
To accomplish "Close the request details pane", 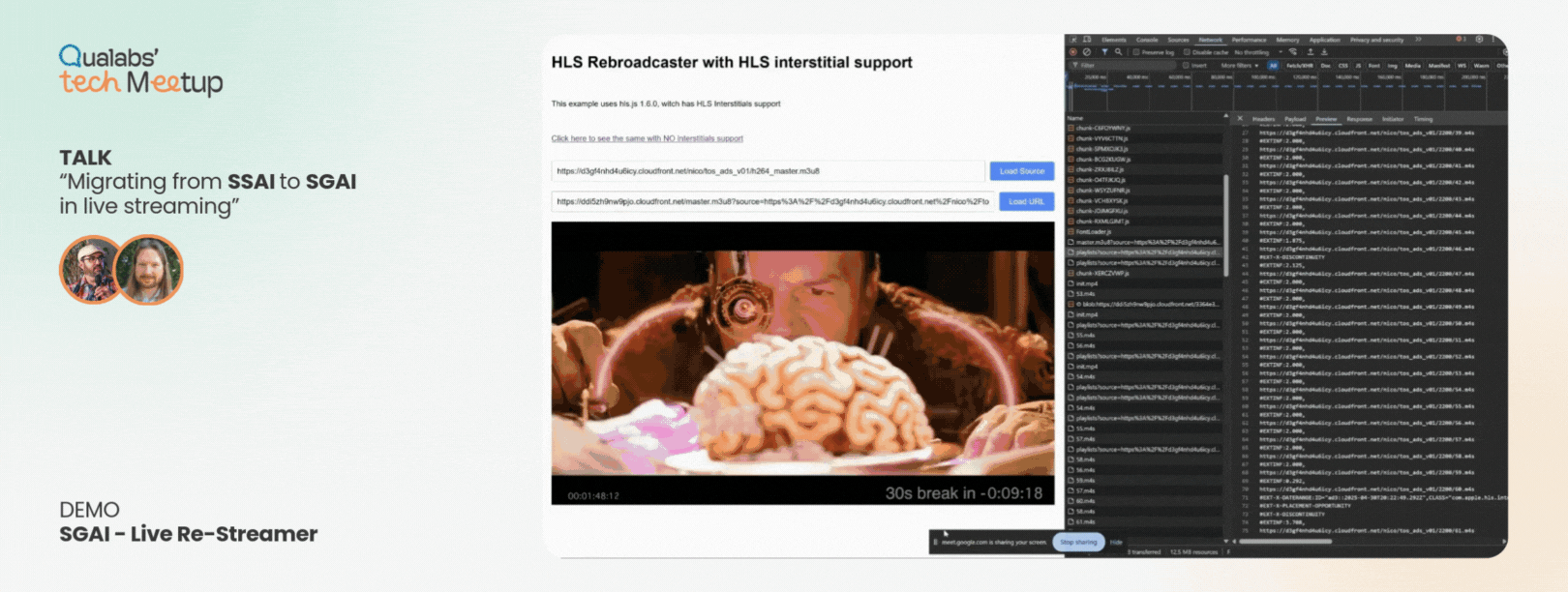I will (x=1240, y=119).
